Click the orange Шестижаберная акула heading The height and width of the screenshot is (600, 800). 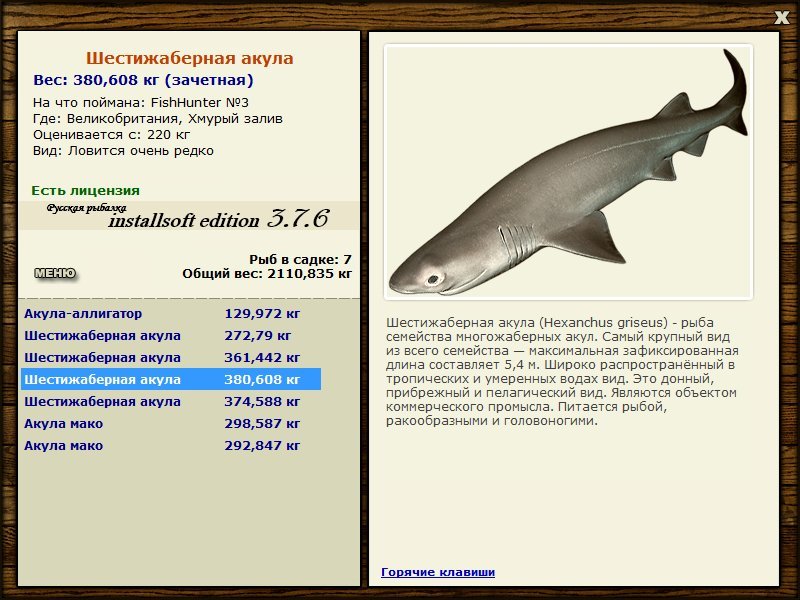coord(189,58)
